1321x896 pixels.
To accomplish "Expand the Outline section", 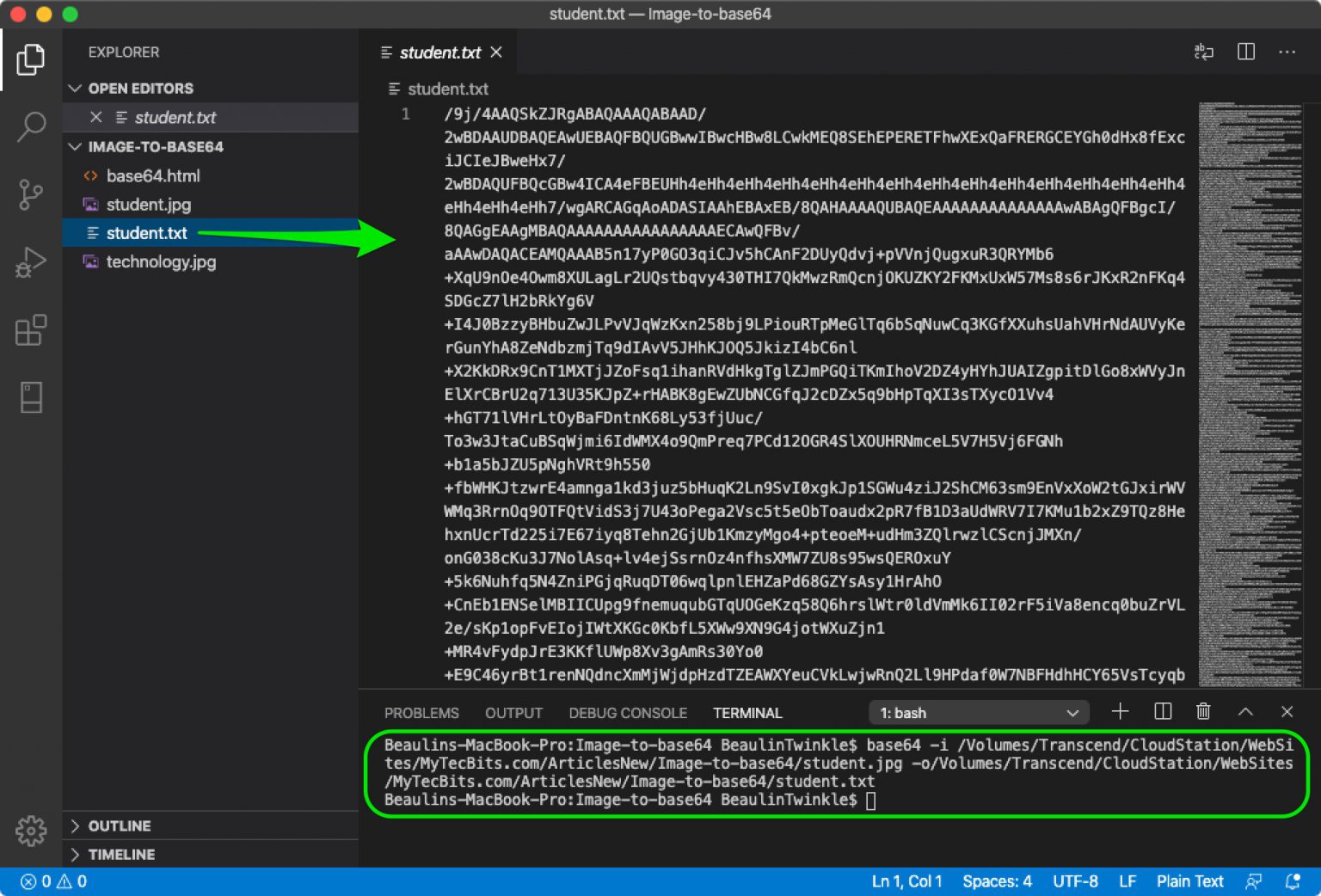I will 211,826.
